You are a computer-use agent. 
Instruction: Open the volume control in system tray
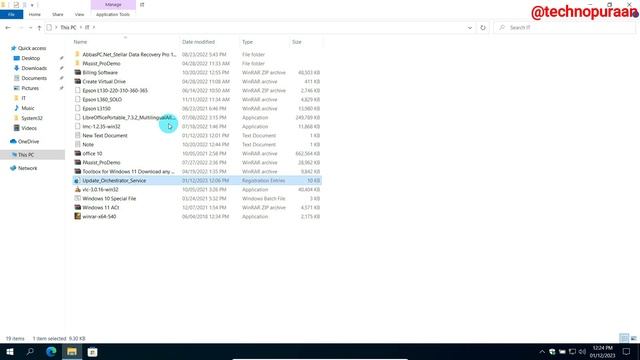pos(582,352)
